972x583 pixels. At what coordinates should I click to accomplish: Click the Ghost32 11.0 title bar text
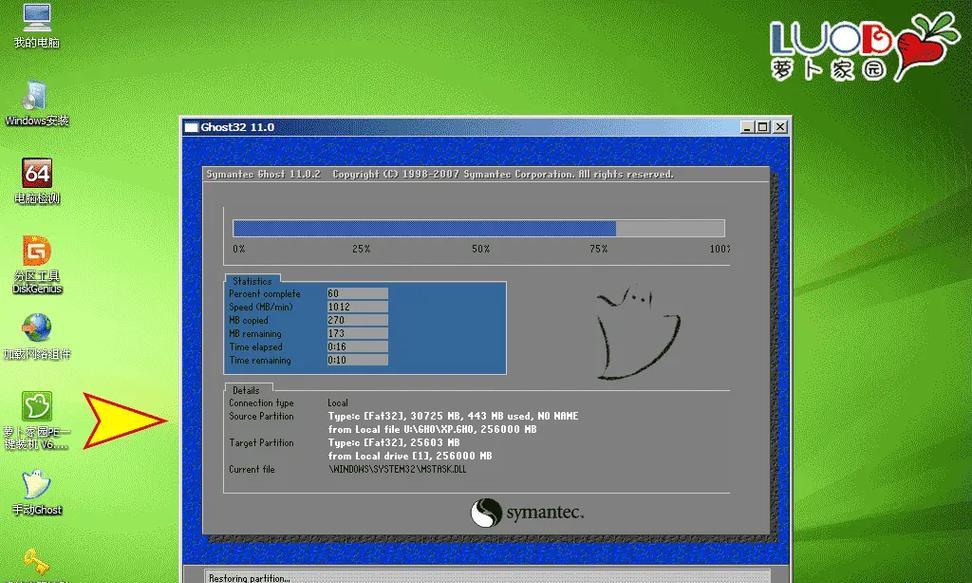[237, 127]
